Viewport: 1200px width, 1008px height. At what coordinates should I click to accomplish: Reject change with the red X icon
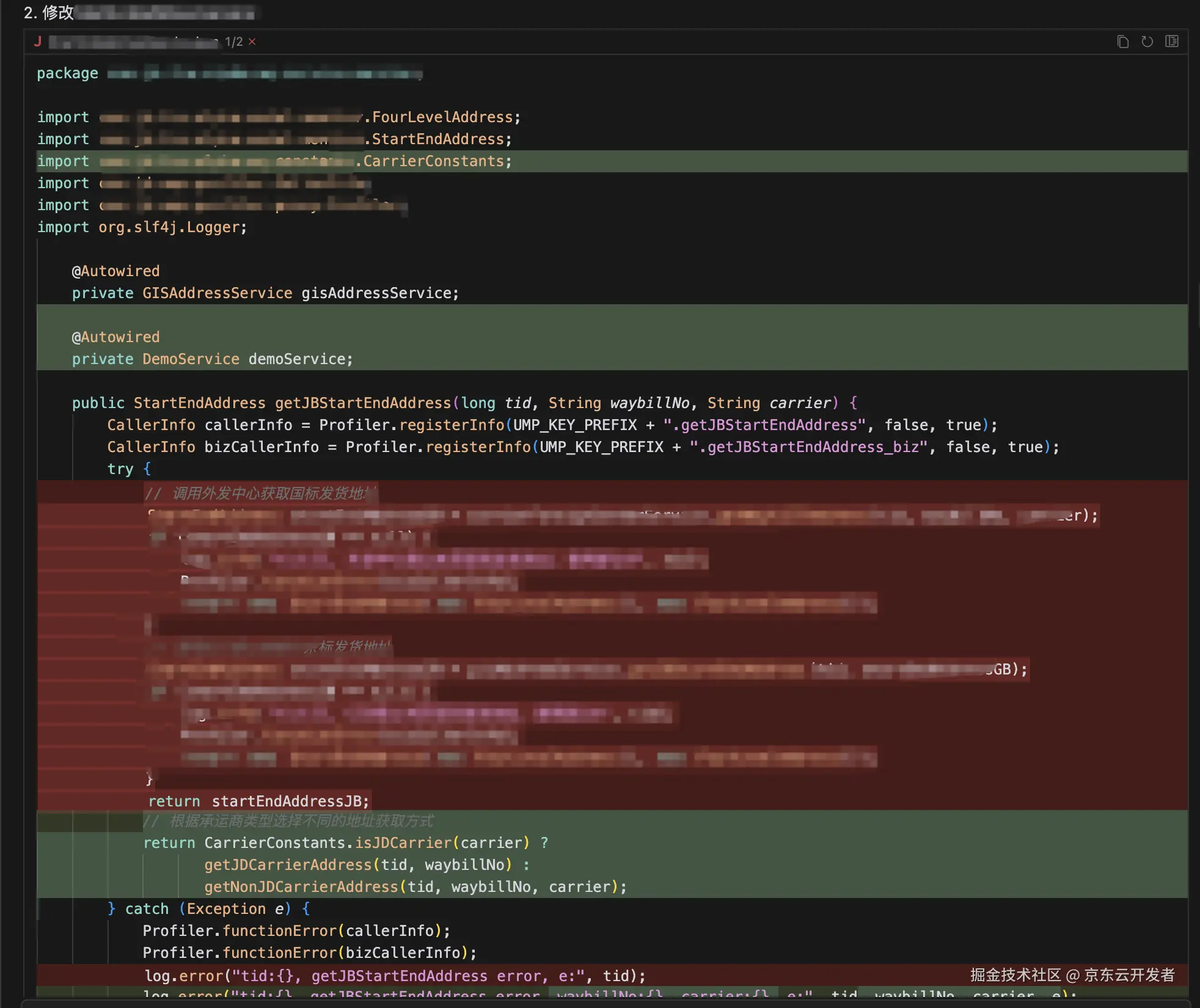[252, 42]
